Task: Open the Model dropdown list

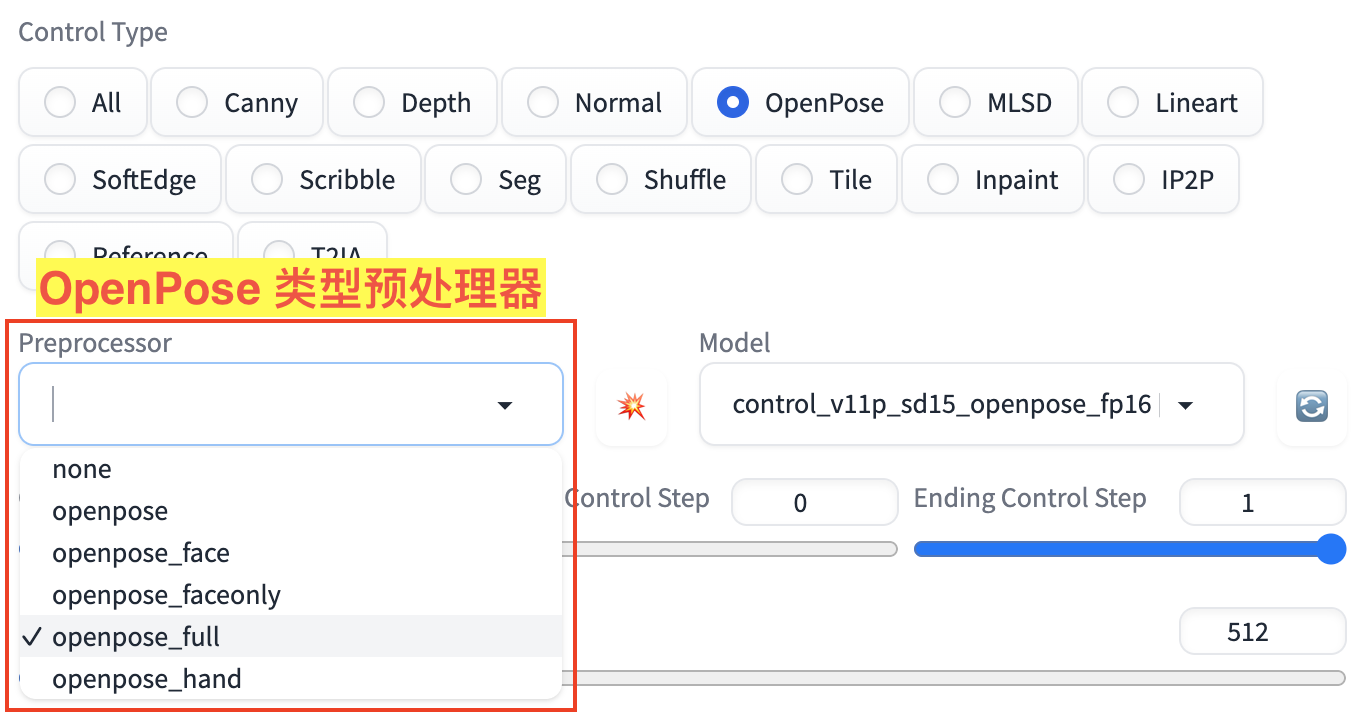Action: coord(1186,405)
